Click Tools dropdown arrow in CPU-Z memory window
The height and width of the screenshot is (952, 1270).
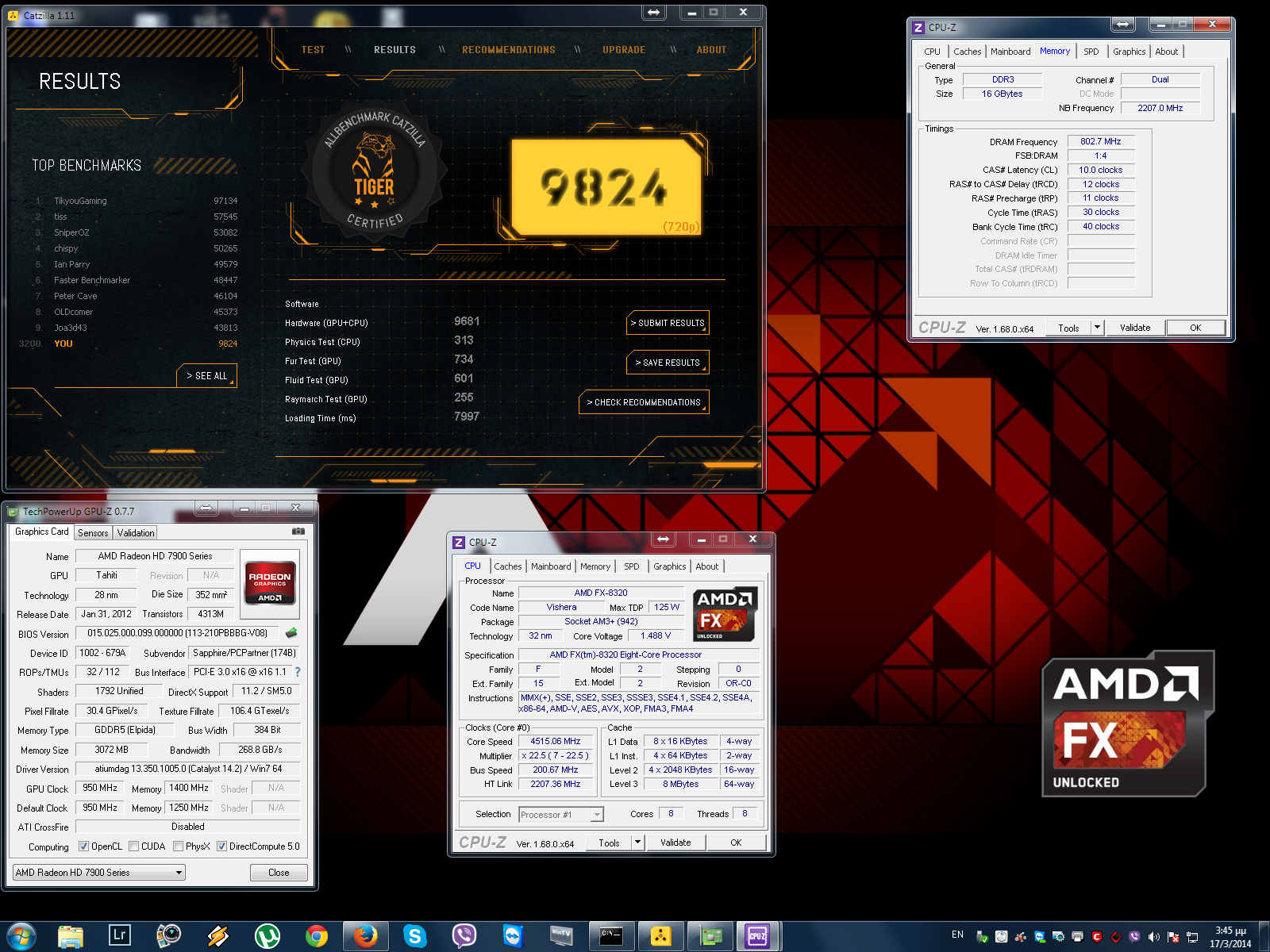pyautogui.click(x=1097, y=328)
